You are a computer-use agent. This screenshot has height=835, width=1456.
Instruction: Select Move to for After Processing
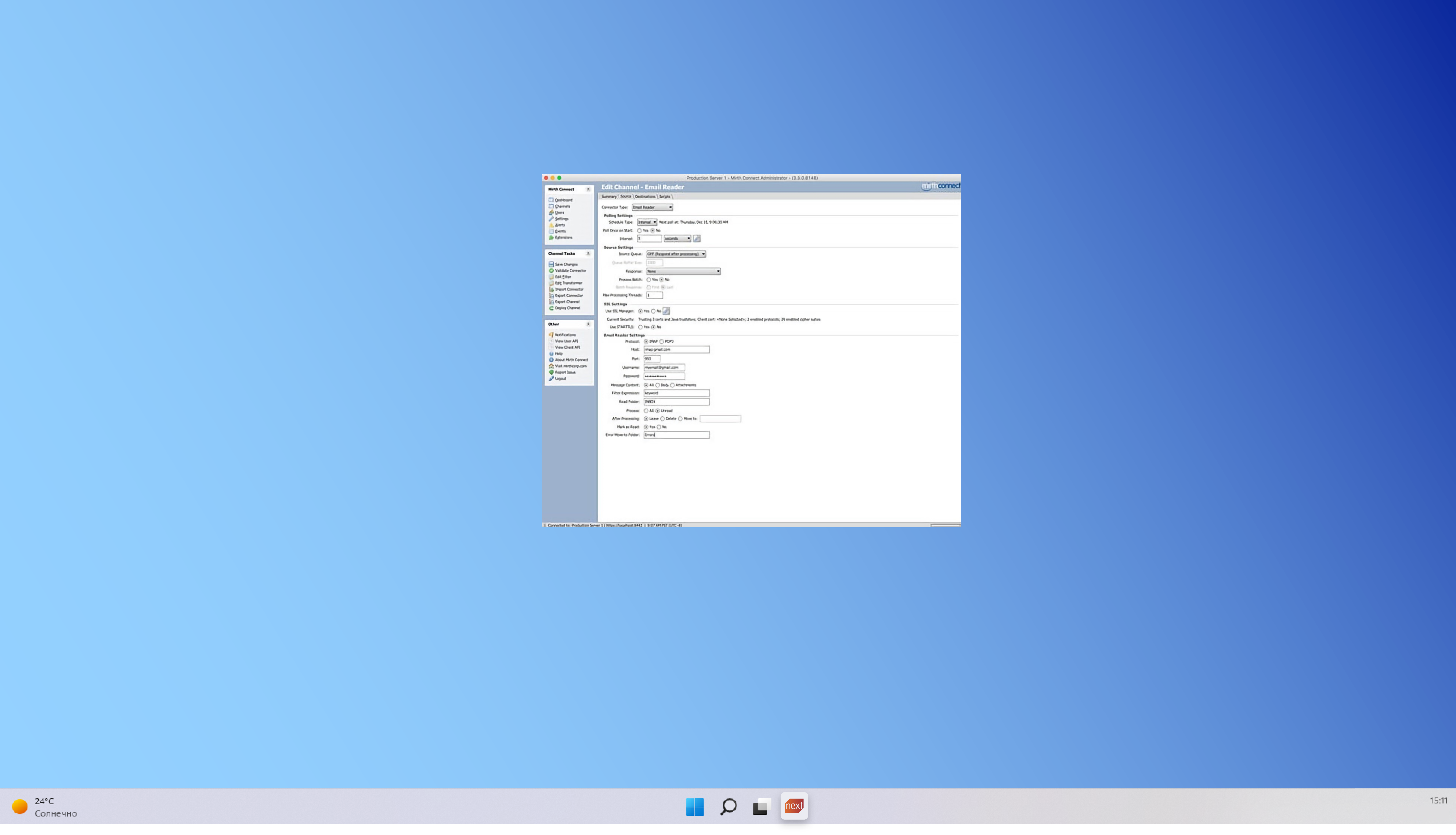click(681, 419)
